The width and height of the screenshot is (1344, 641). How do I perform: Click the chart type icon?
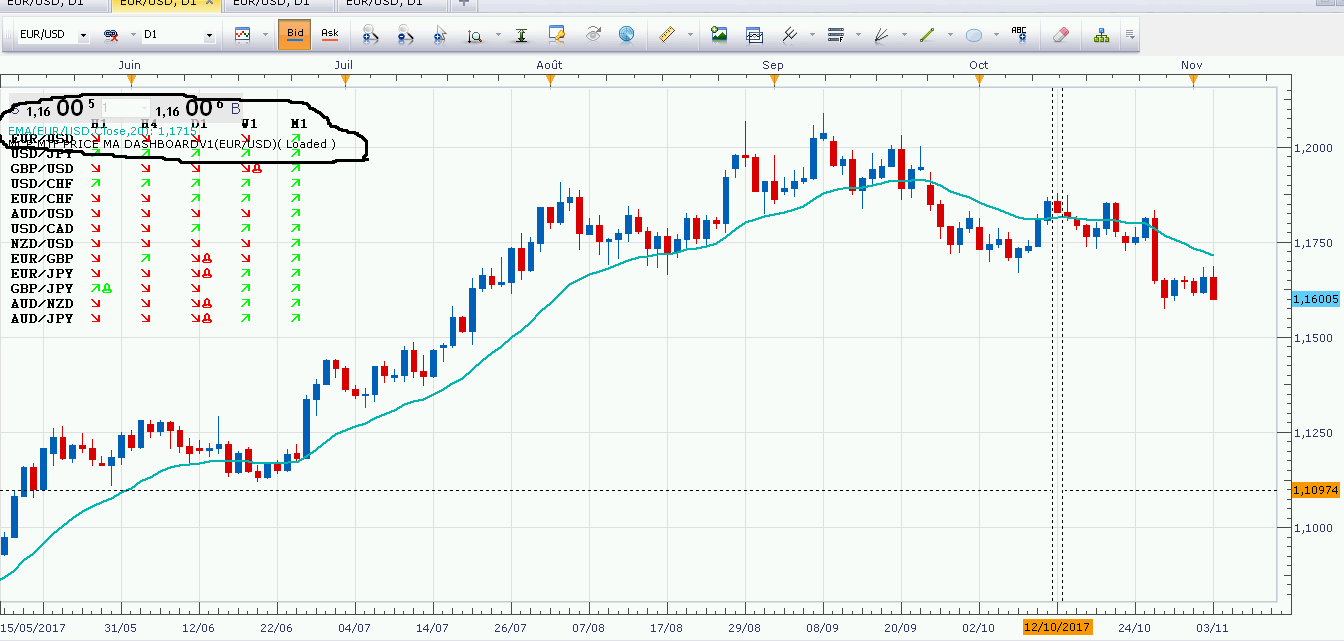[243, 35]
